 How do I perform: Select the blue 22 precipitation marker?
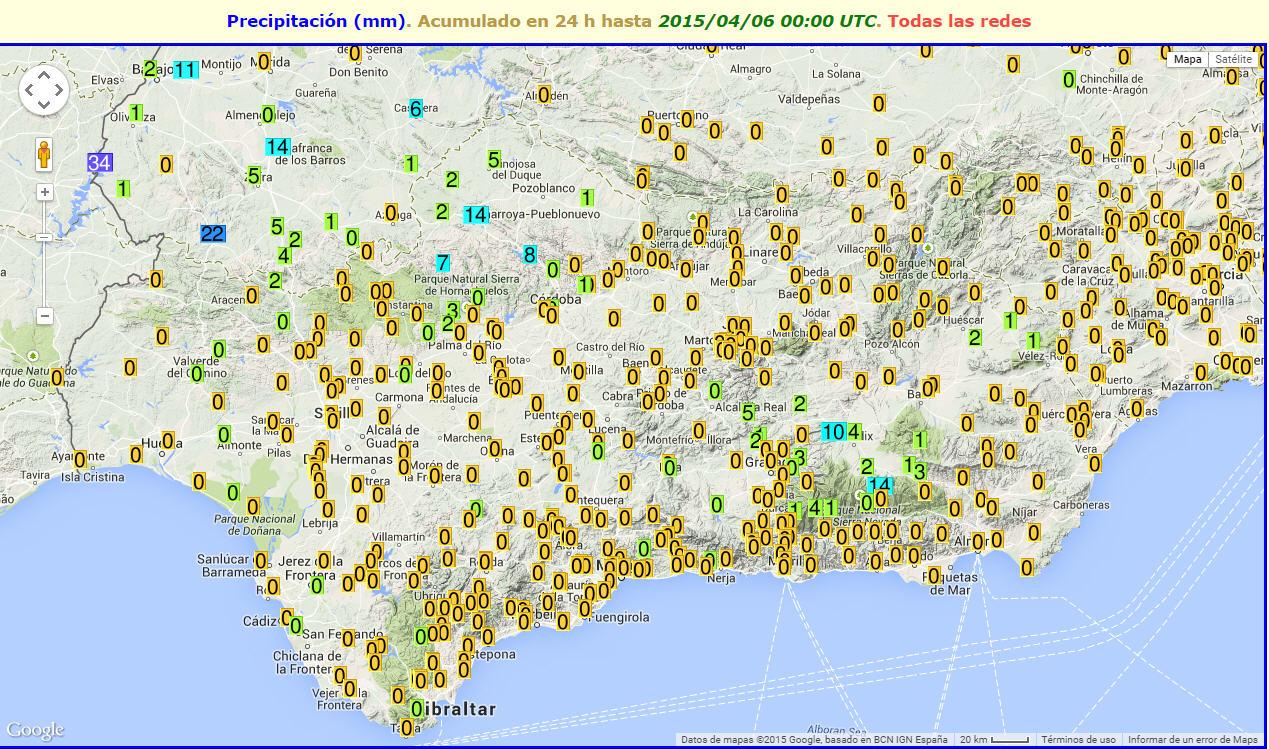212,234
